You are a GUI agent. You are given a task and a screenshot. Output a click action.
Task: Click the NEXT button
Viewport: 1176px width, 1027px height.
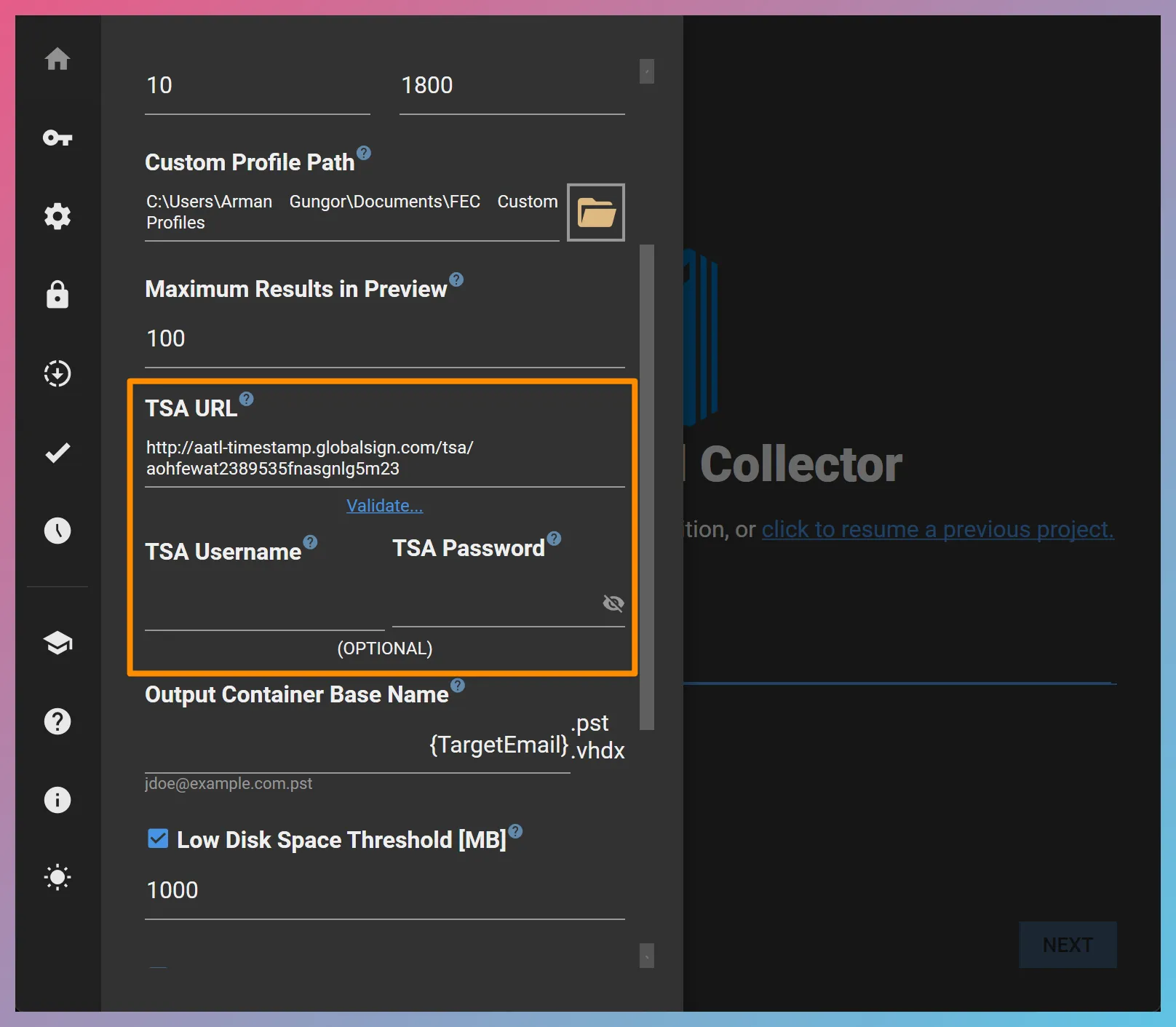tap(1068, 945)
